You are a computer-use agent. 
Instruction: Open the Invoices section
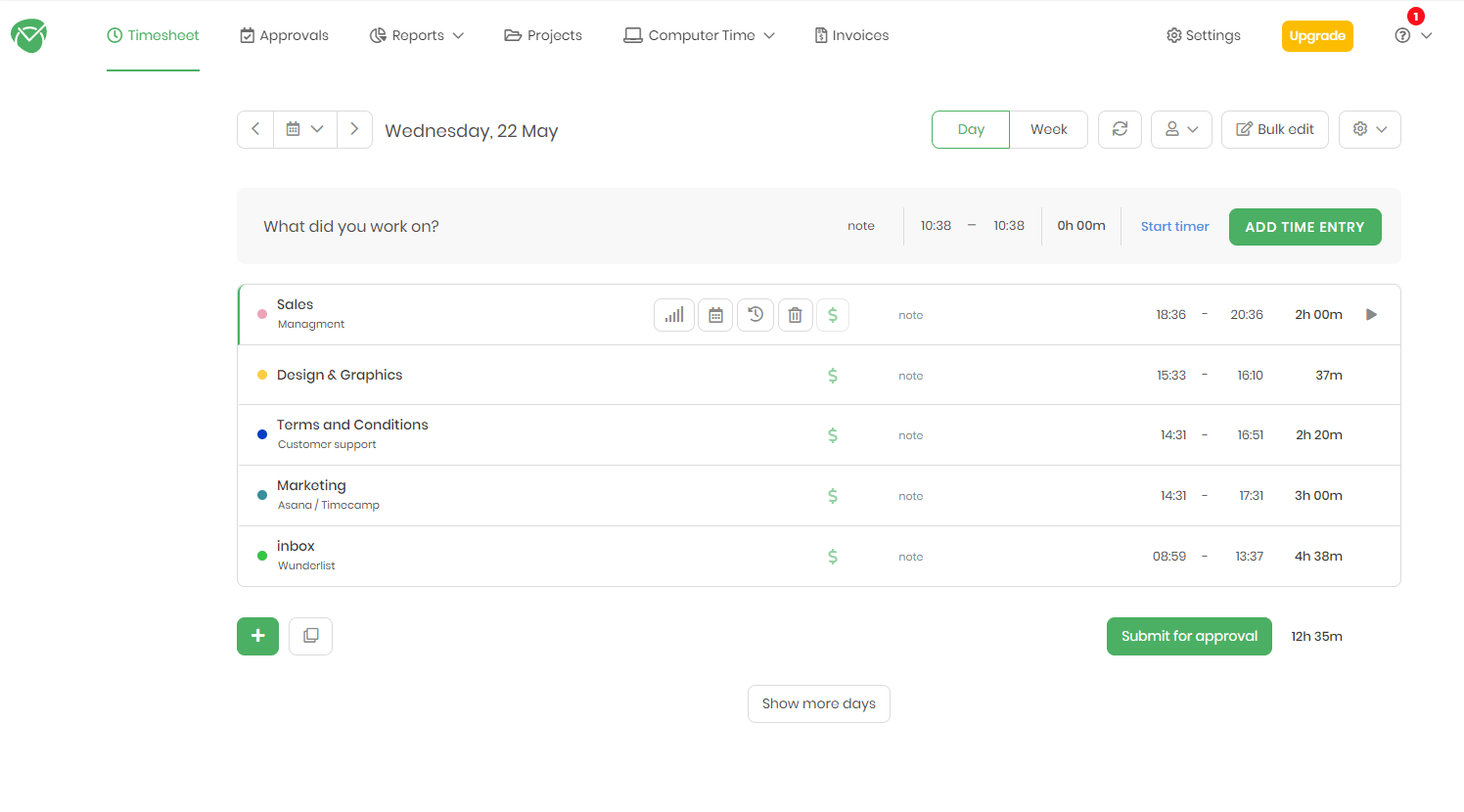850,35
